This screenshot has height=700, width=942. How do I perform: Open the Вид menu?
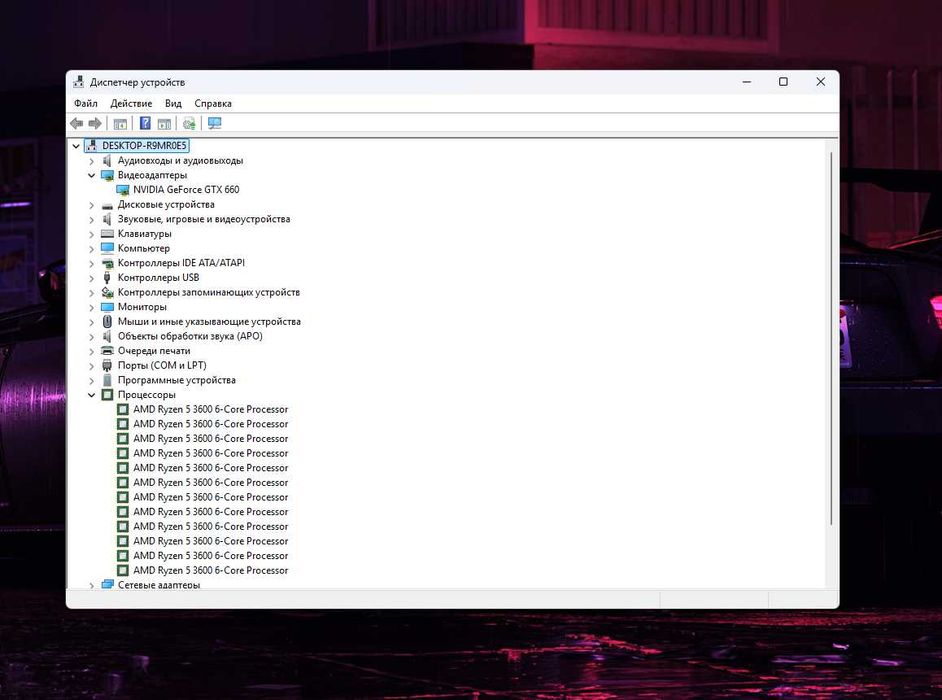[x=173, y=103]
